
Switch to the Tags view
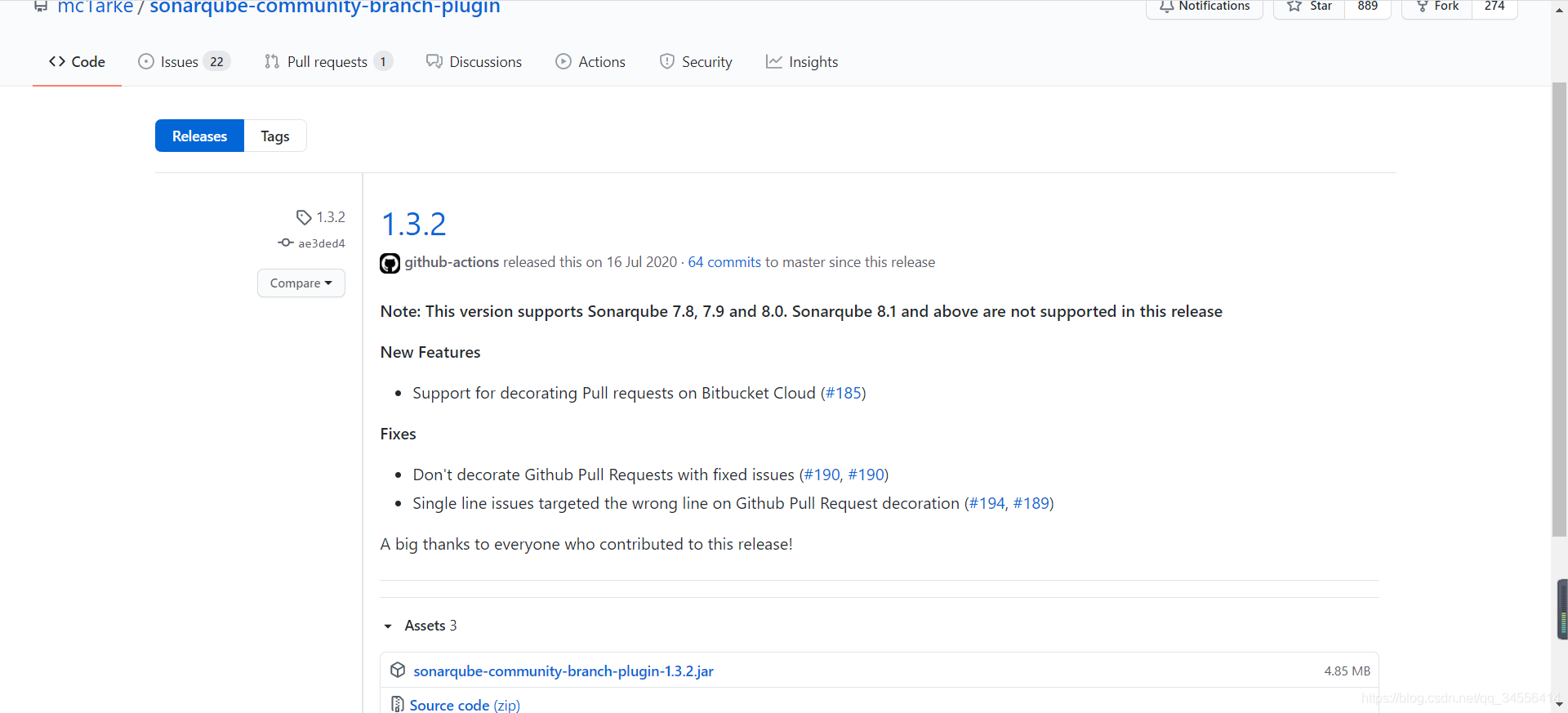(x=275, y=136)
